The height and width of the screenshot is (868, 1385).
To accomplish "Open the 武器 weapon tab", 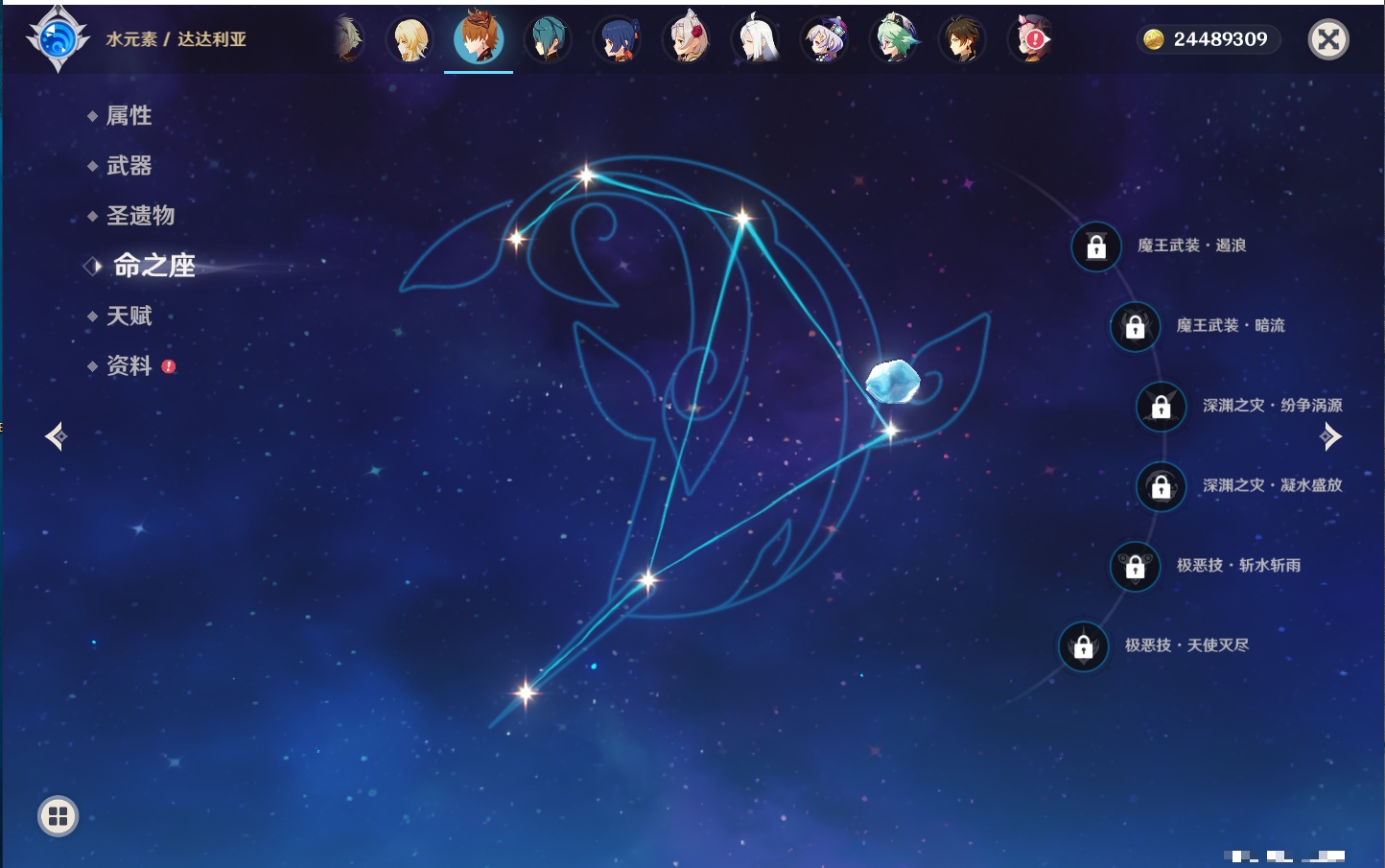I will point(129,166).
